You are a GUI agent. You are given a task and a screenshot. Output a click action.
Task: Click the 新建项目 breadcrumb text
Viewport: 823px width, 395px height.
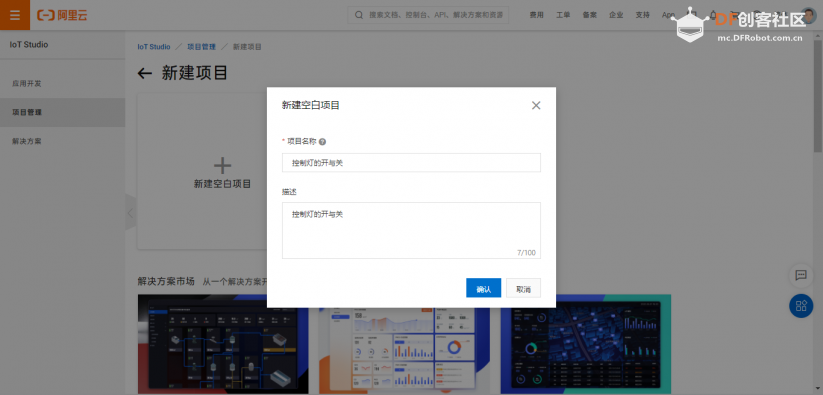click(247, 47)
